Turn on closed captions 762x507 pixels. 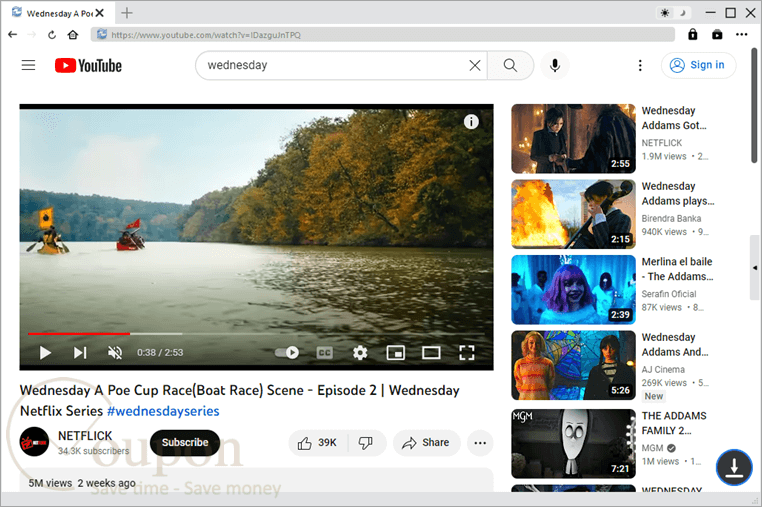point(325,352)
